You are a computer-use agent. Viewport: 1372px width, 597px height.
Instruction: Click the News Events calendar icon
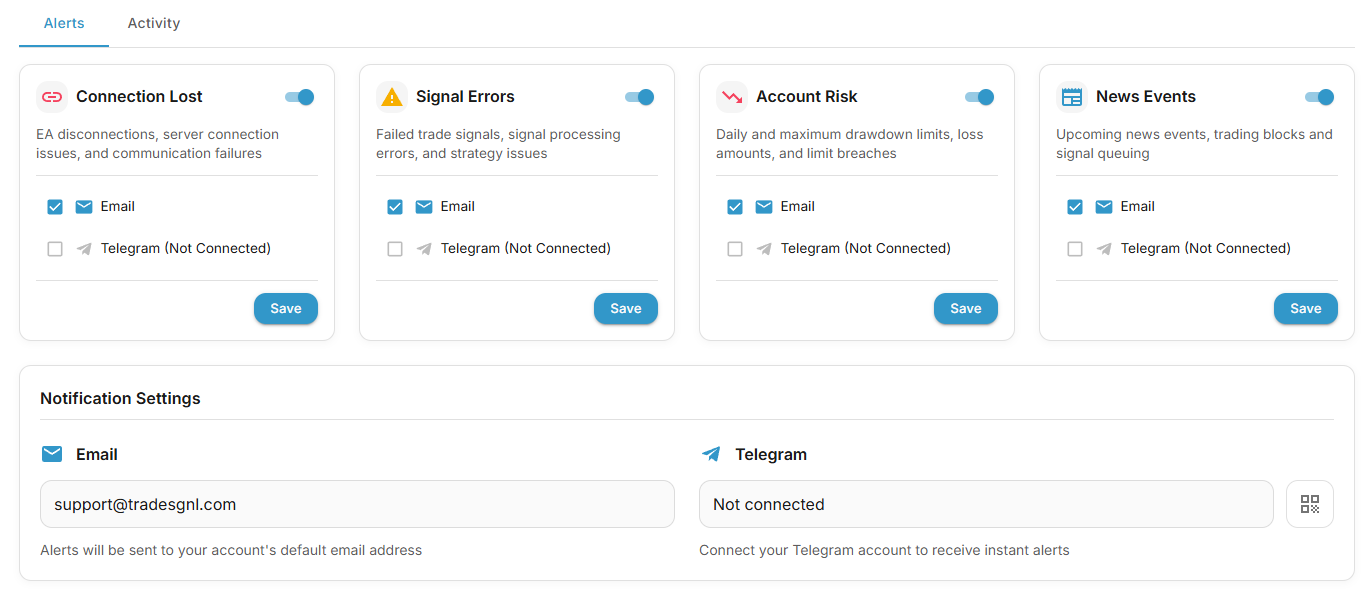pyautogui.click(x=1071, y=96)
